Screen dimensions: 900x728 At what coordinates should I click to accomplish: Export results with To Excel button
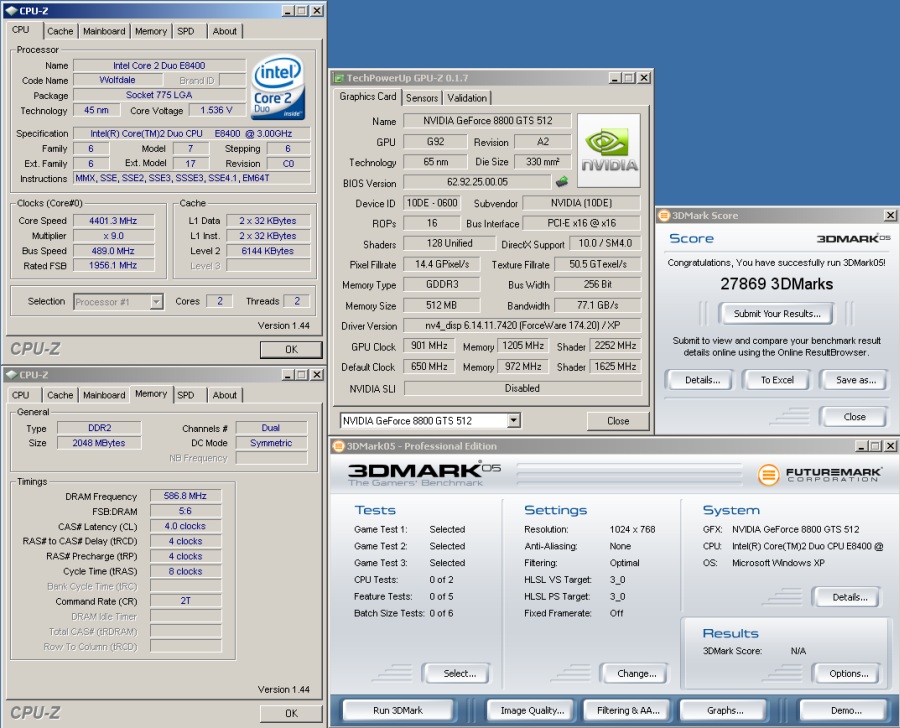coord(777,380)
